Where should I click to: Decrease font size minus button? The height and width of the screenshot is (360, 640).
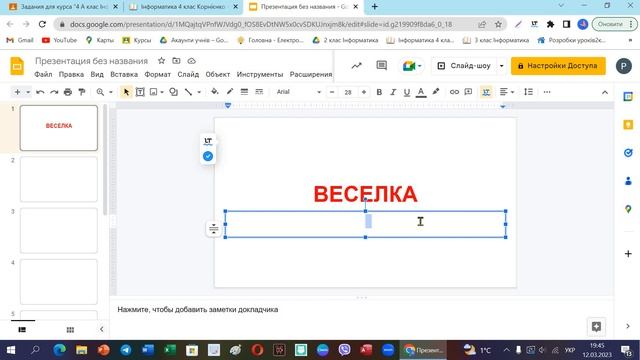(332, 92)
